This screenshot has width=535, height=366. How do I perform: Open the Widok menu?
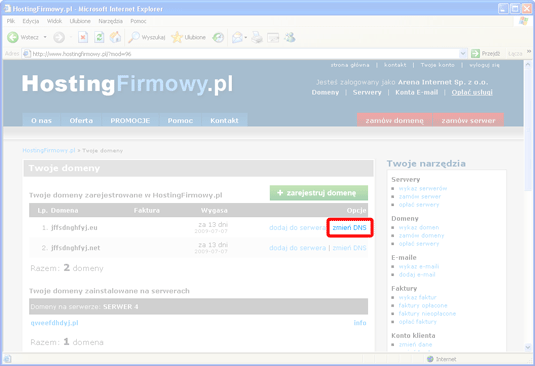(x=54, y=21)
